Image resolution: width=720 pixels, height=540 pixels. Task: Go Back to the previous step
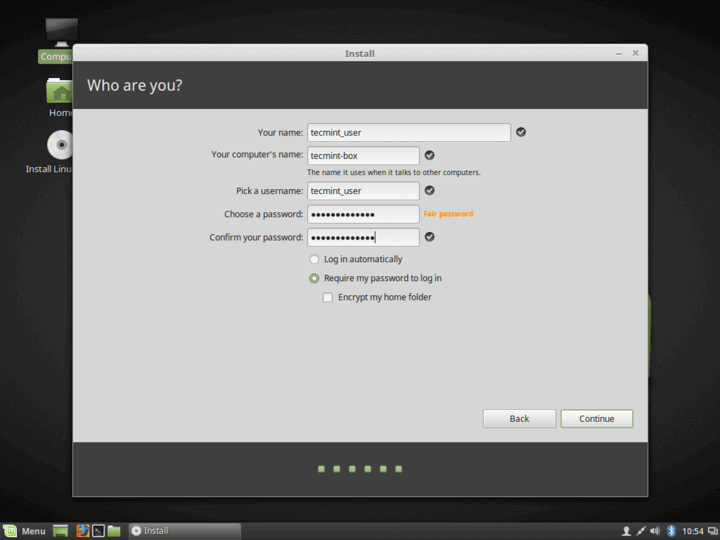(x=519, y=419)
